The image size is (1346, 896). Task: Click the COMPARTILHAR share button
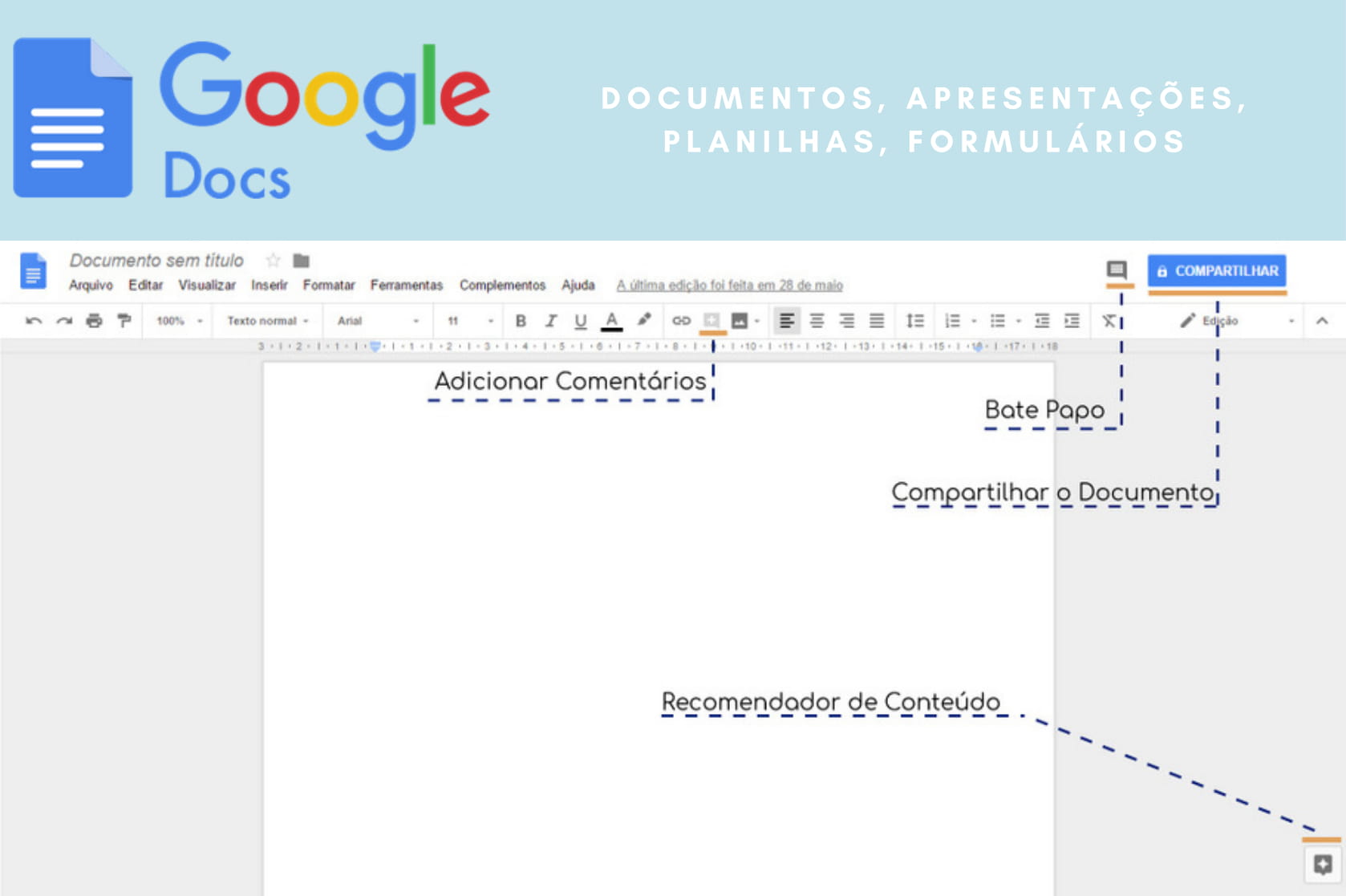click(1217, 271)
